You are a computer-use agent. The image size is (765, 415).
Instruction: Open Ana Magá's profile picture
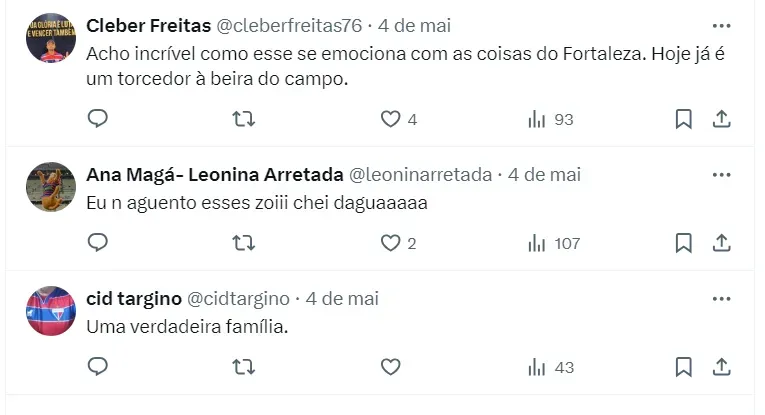tap(51, 187)
